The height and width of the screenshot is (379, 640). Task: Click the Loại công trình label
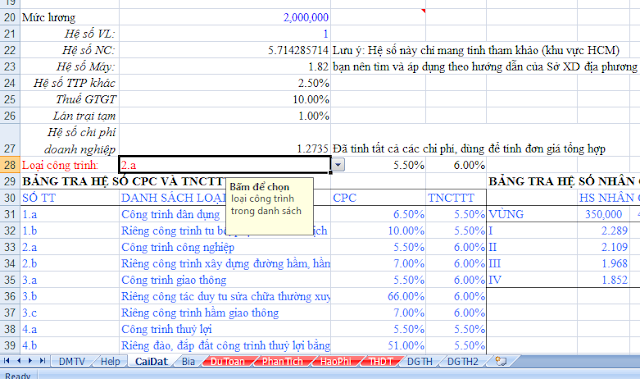tap(60, 165)
